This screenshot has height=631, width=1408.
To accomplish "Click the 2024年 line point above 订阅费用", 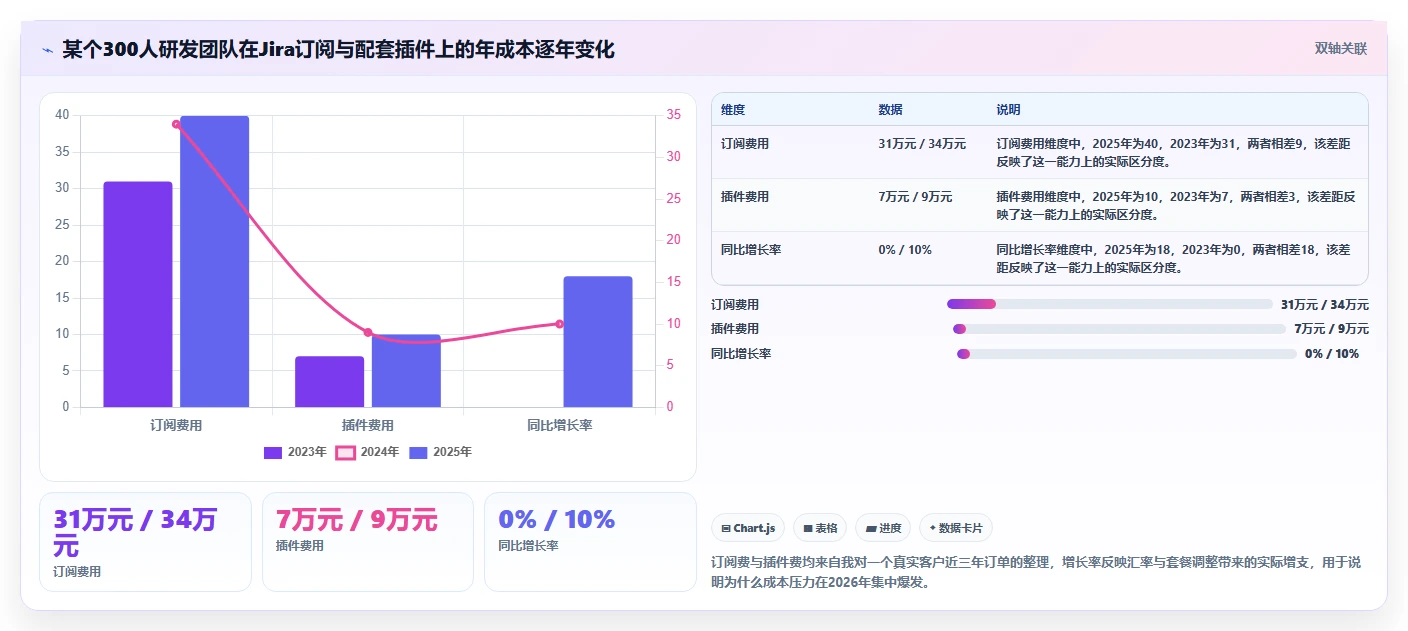I will point(176,124).
